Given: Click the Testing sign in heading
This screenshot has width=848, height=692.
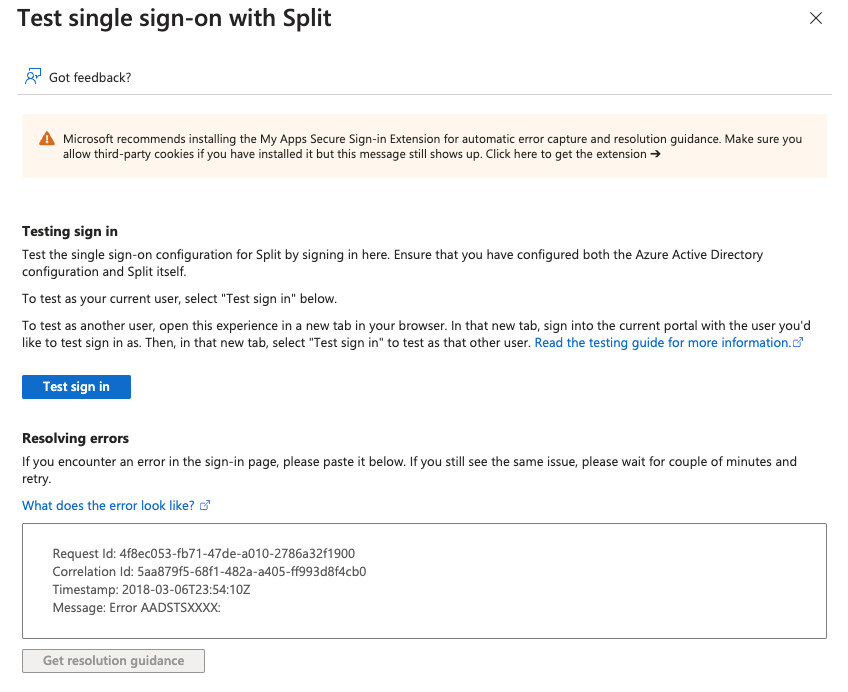Looking at the screenshot, I should (x=70, y=231).
